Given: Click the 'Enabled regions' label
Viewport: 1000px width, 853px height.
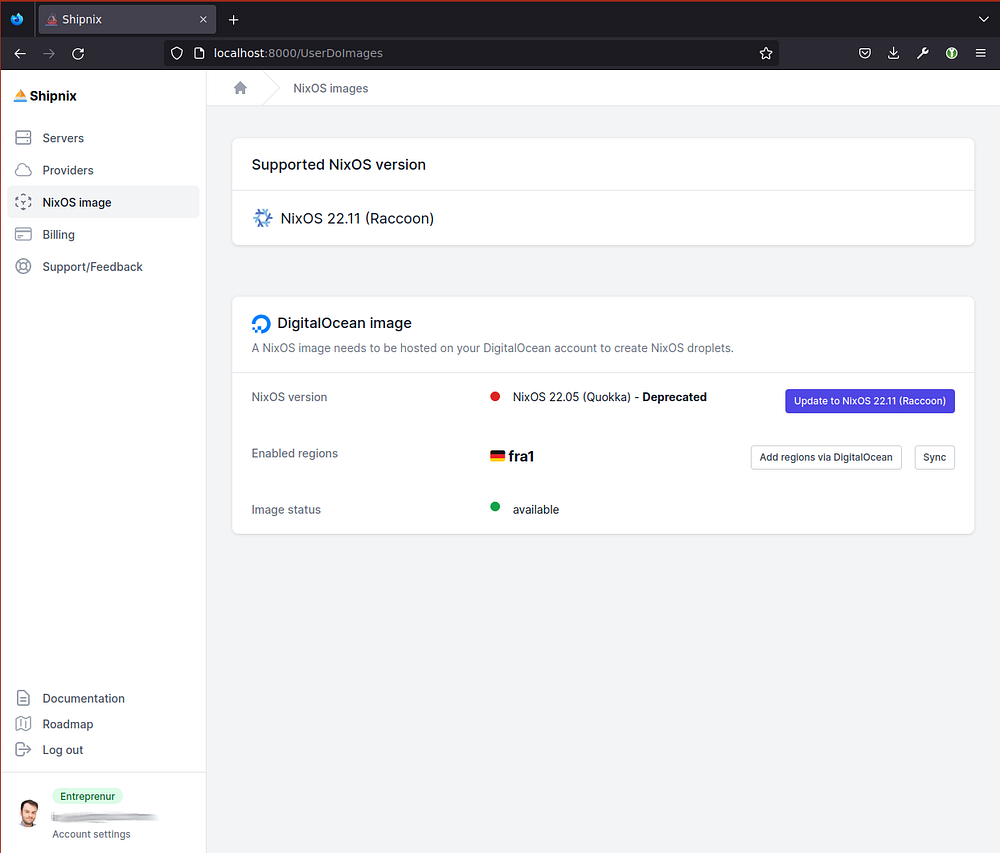Looking at the screenshot, I should [295, 453].
